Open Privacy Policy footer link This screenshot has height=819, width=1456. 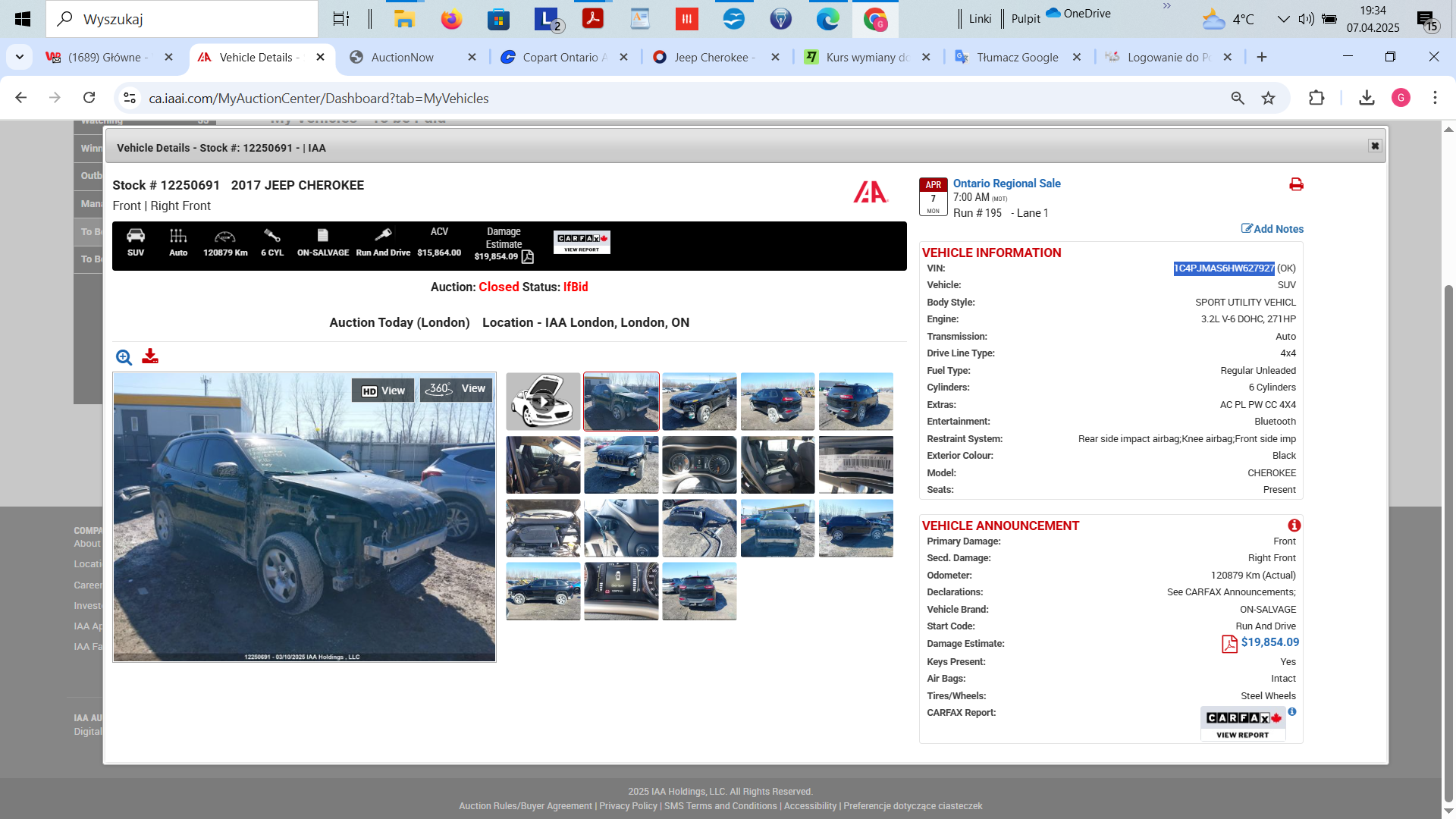628,806
